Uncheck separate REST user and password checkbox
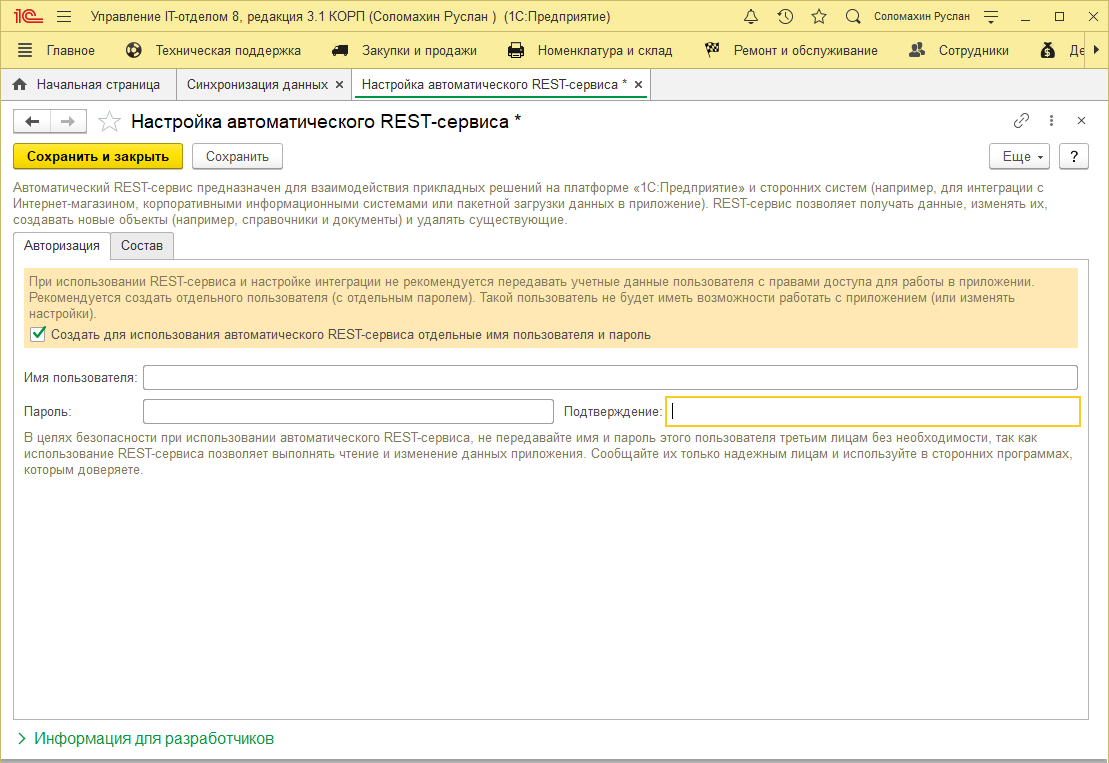The width and height of the screenshot is (1109, 763). [39, 335]
